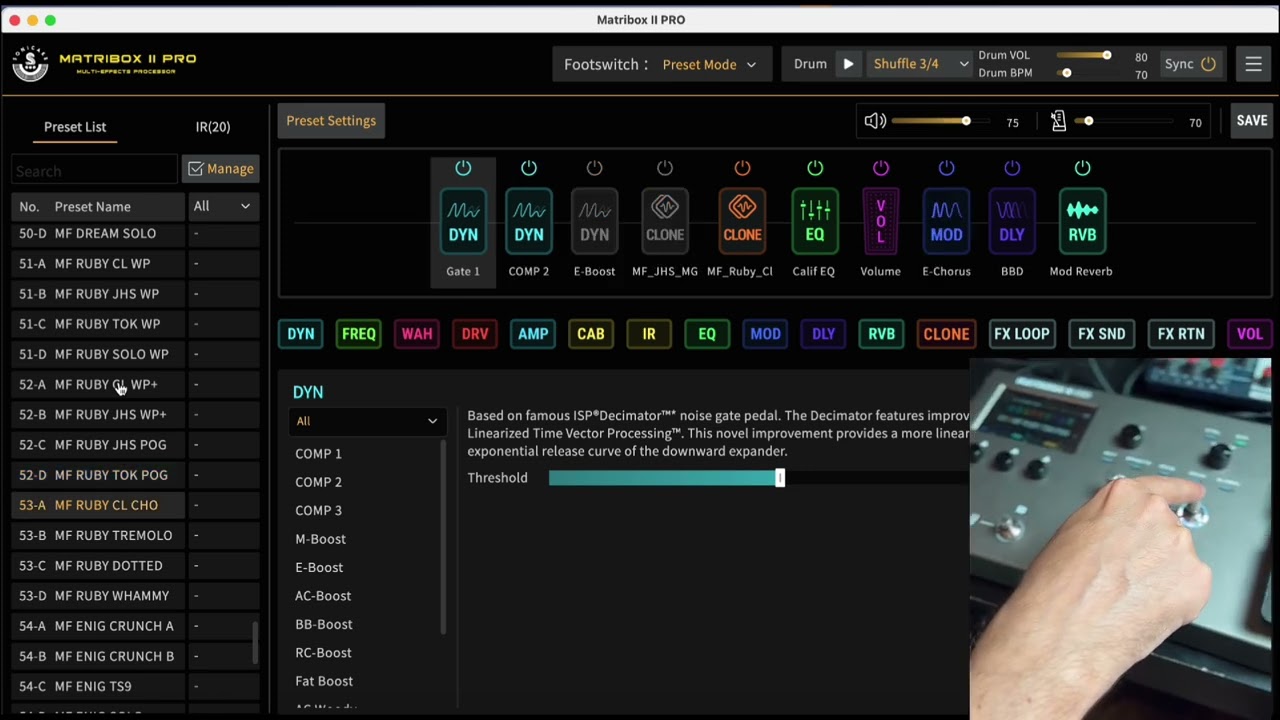Open the DYN type All filter dropdown
This screenshot has width=1280, height=720.
tap(366, 421)
